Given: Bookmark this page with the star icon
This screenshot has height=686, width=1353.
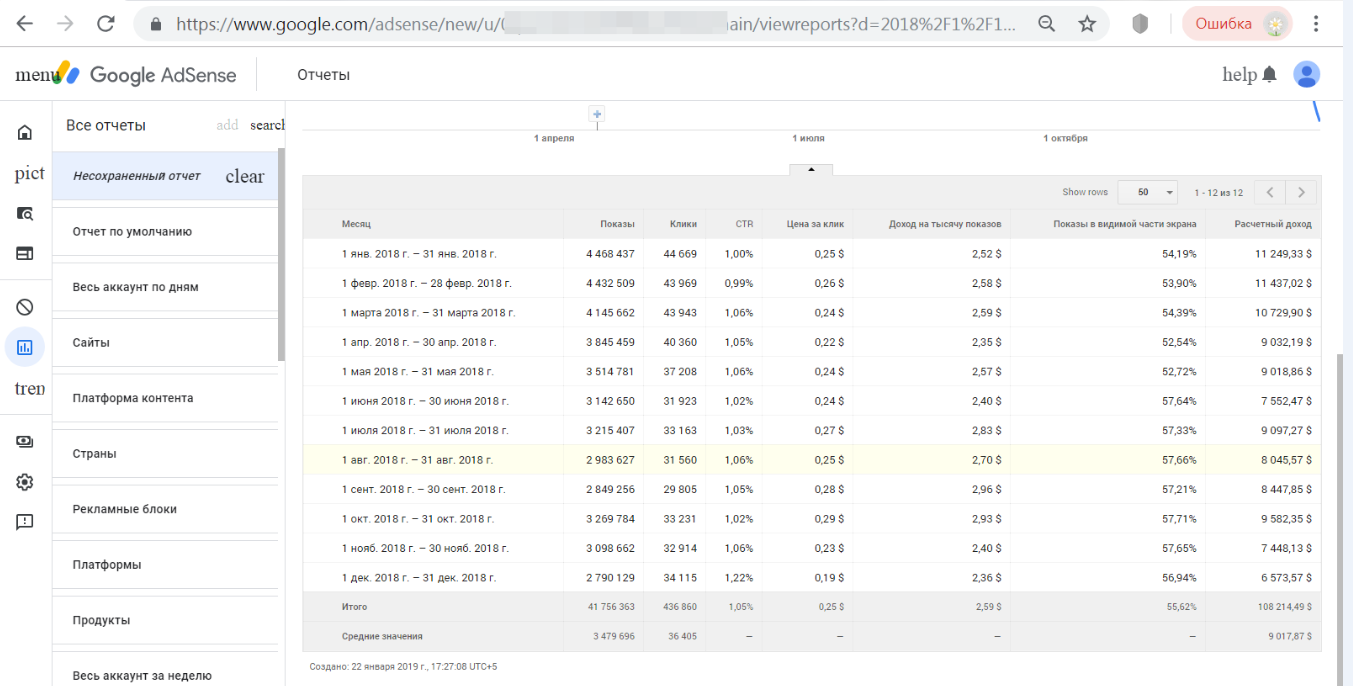Looking at the screenshot, I should tap(1087, 24).
